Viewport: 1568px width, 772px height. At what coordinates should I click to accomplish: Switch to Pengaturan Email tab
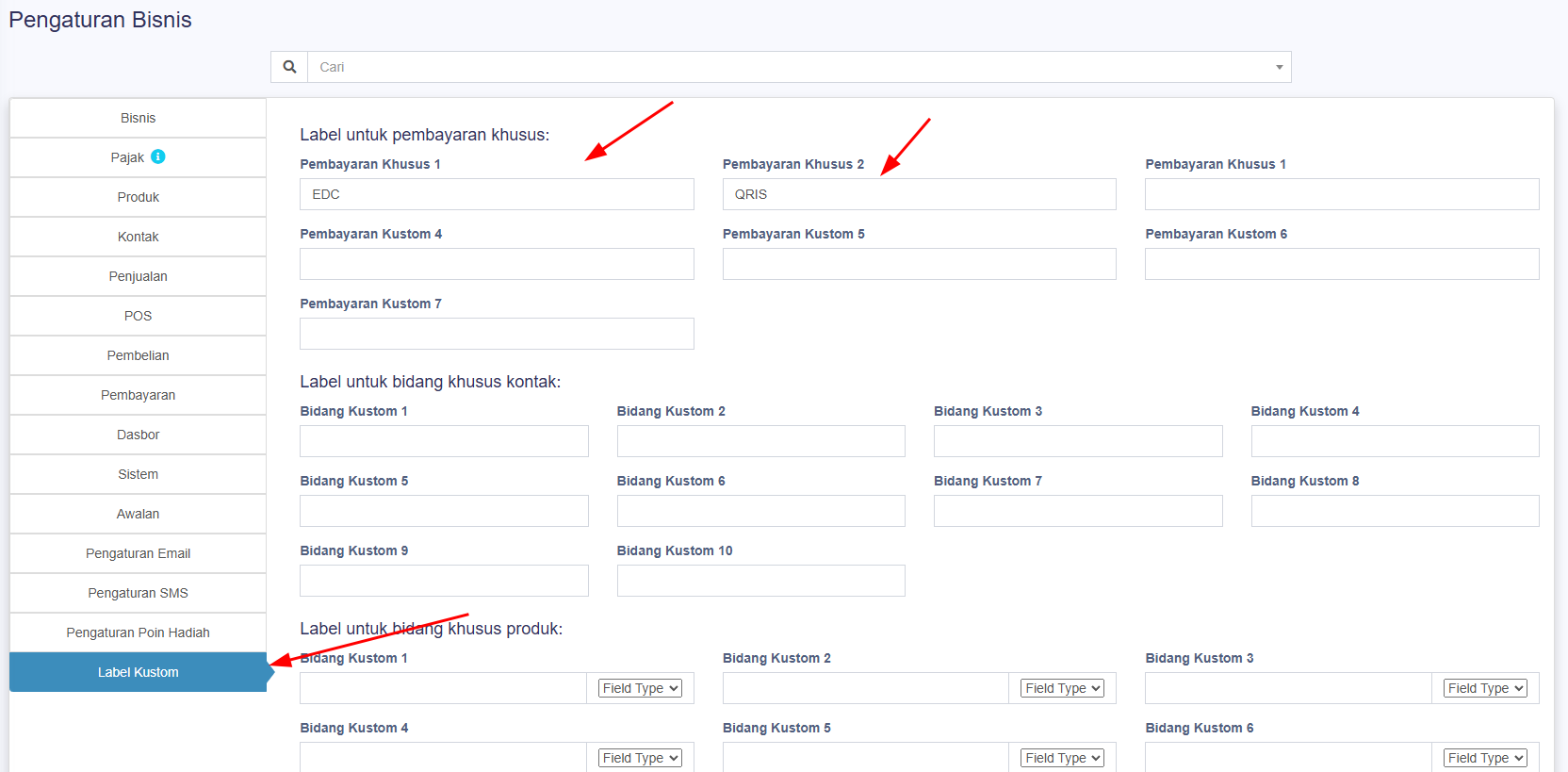point(138,553)
